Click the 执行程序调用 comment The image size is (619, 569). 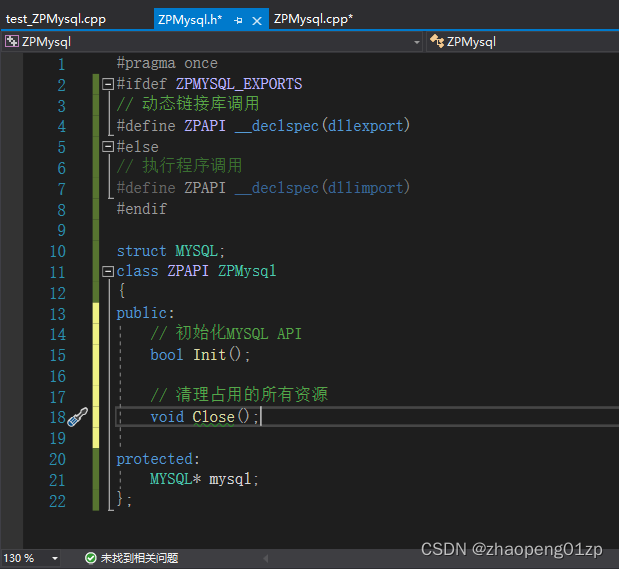tap(179, 166)
